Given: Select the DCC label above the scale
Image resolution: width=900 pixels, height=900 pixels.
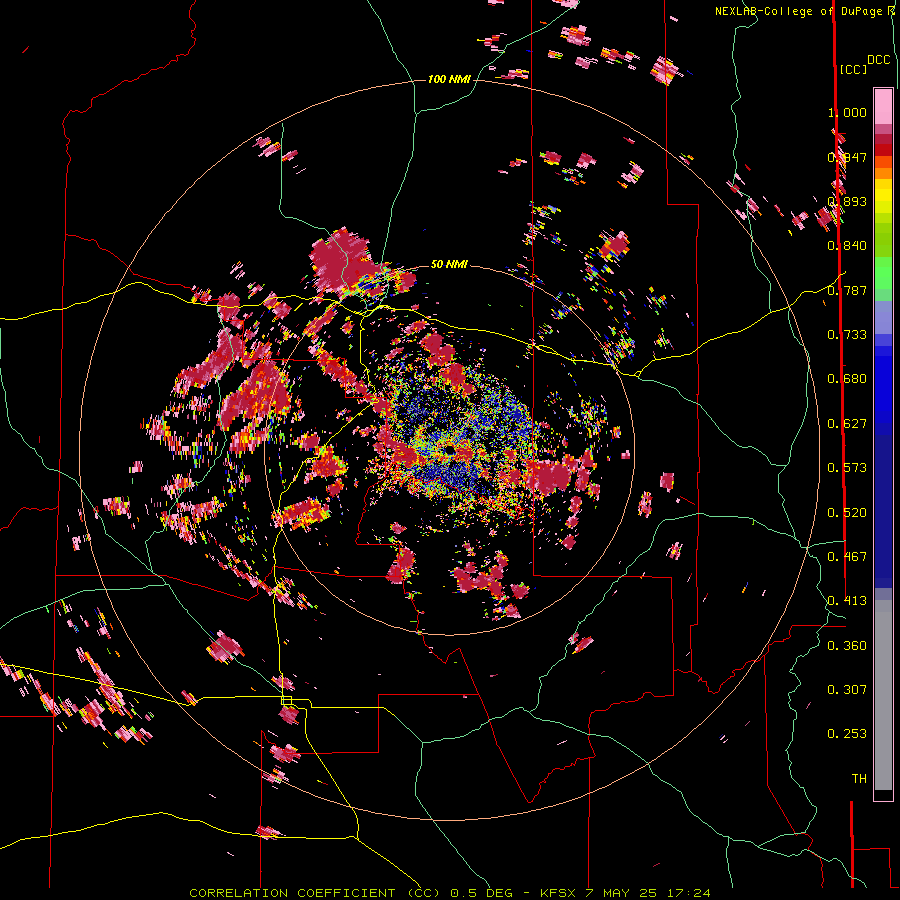Looking at the screenshot, I should click(x=878, y=60).
